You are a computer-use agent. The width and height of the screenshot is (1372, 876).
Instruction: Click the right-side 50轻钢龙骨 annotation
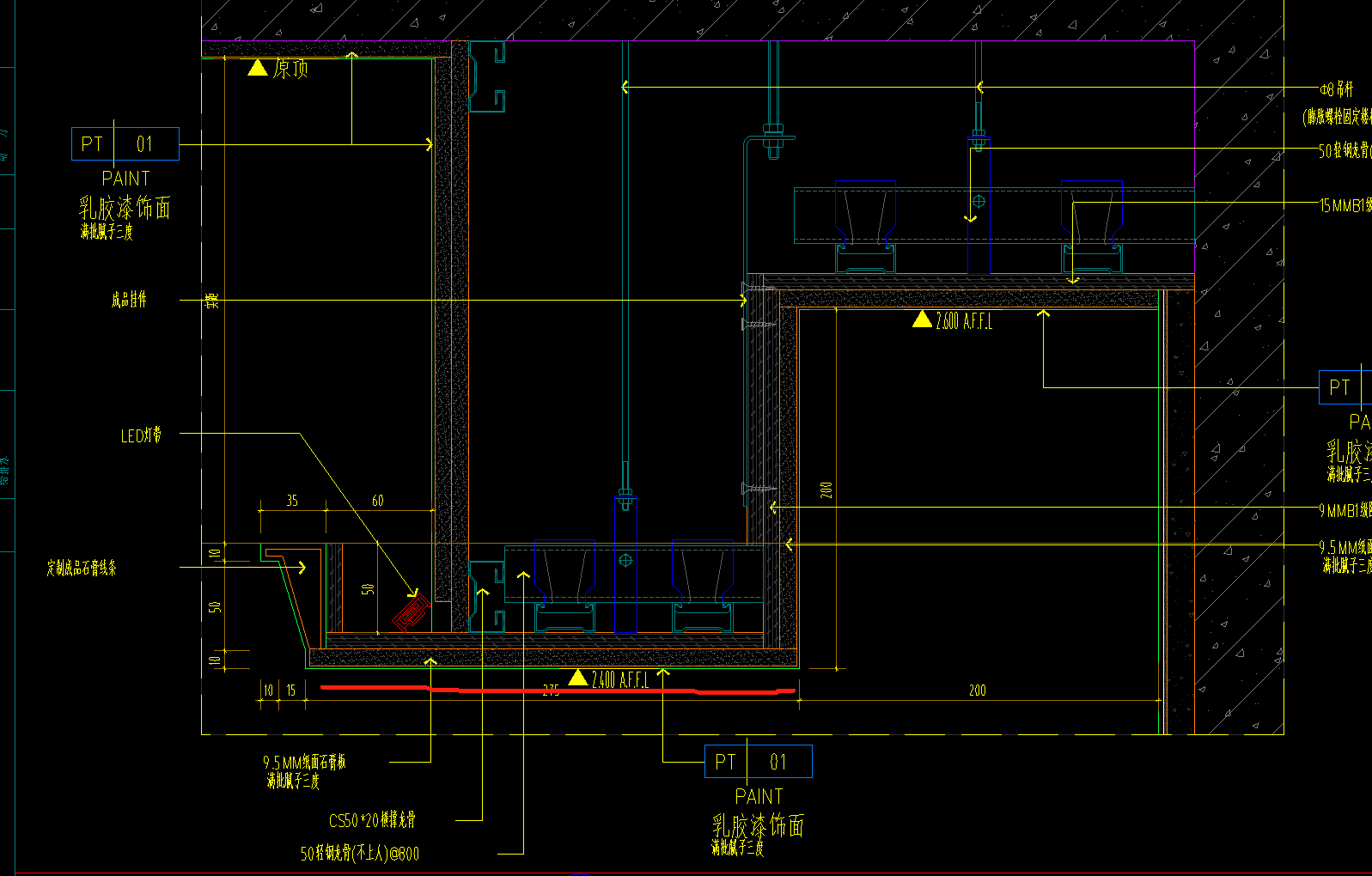[1345, 150]
